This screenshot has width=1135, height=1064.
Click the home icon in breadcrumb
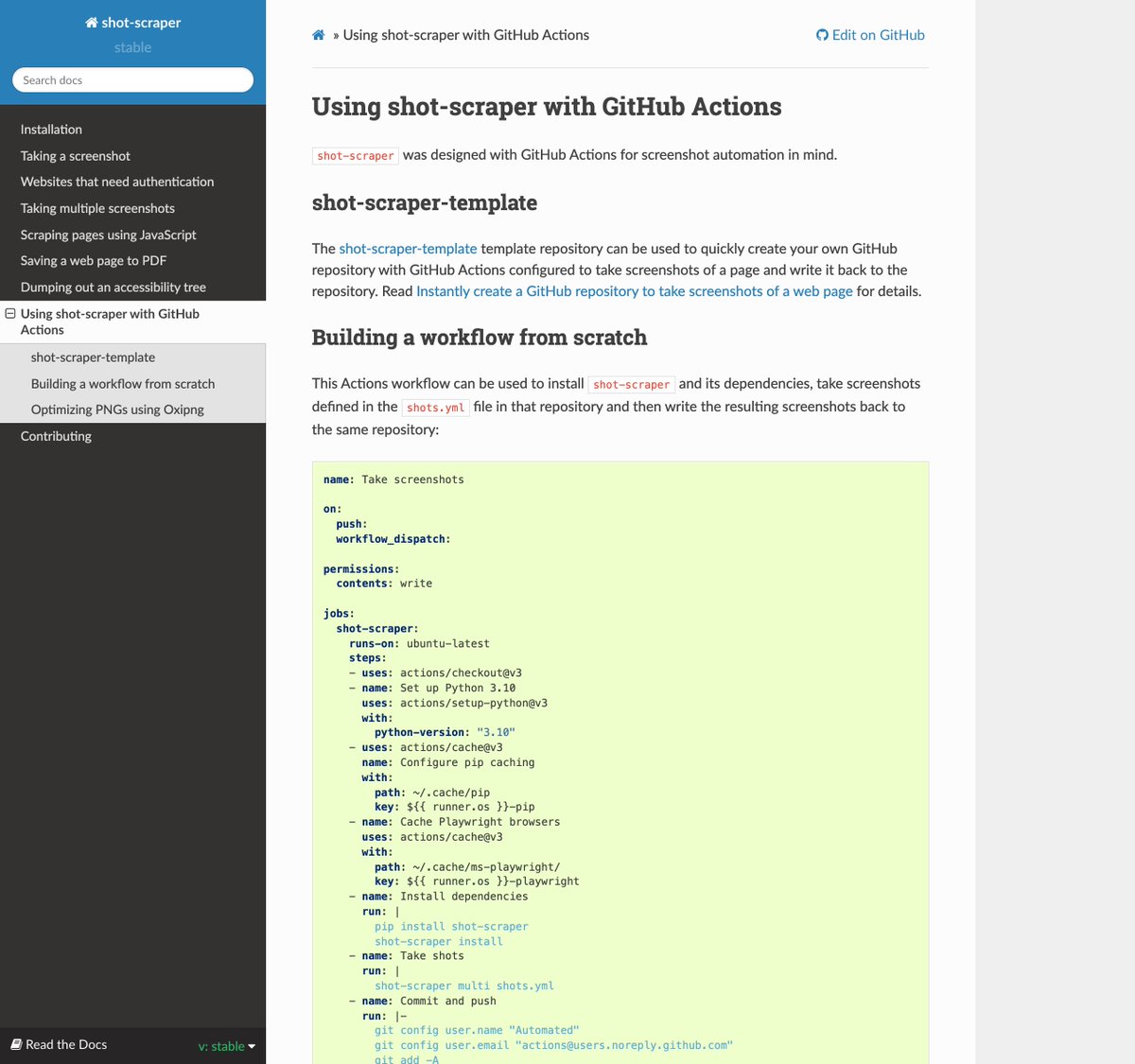pyautogui.click(x=319, y=35)
